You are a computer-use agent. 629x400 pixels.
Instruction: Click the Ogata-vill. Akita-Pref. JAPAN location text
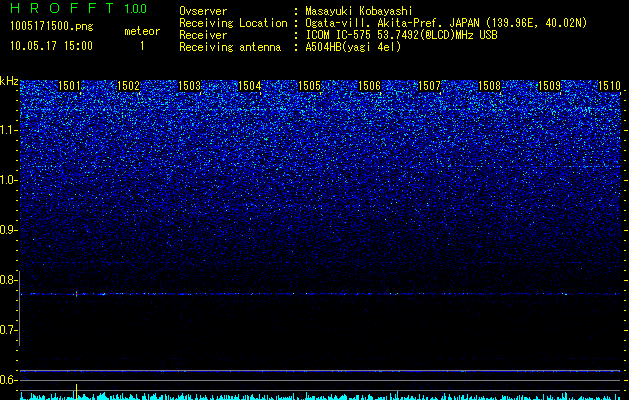tap(446, 23)
